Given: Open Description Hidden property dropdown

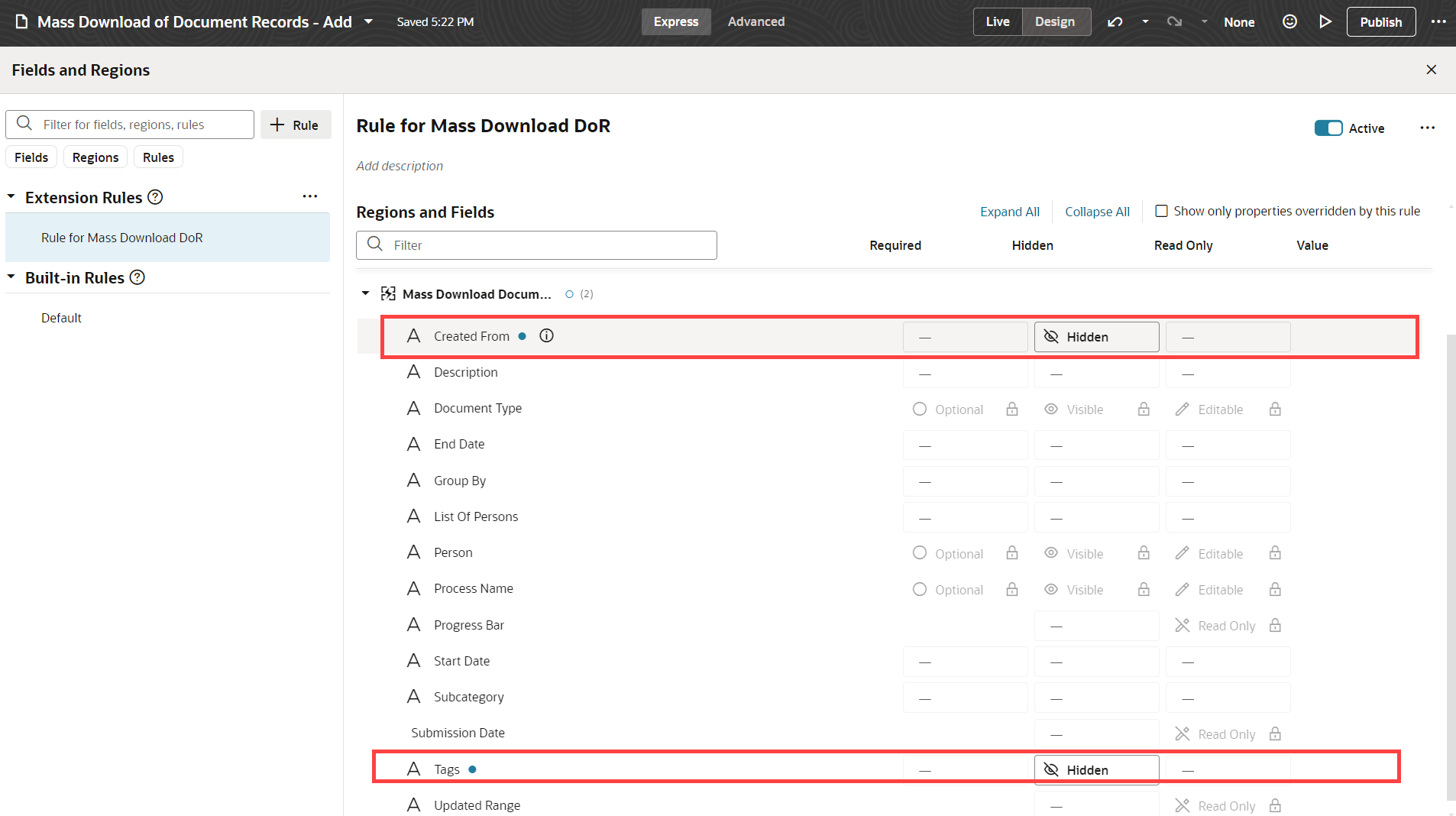Looking at the screenshot, I should click(x=1096, y=374).
